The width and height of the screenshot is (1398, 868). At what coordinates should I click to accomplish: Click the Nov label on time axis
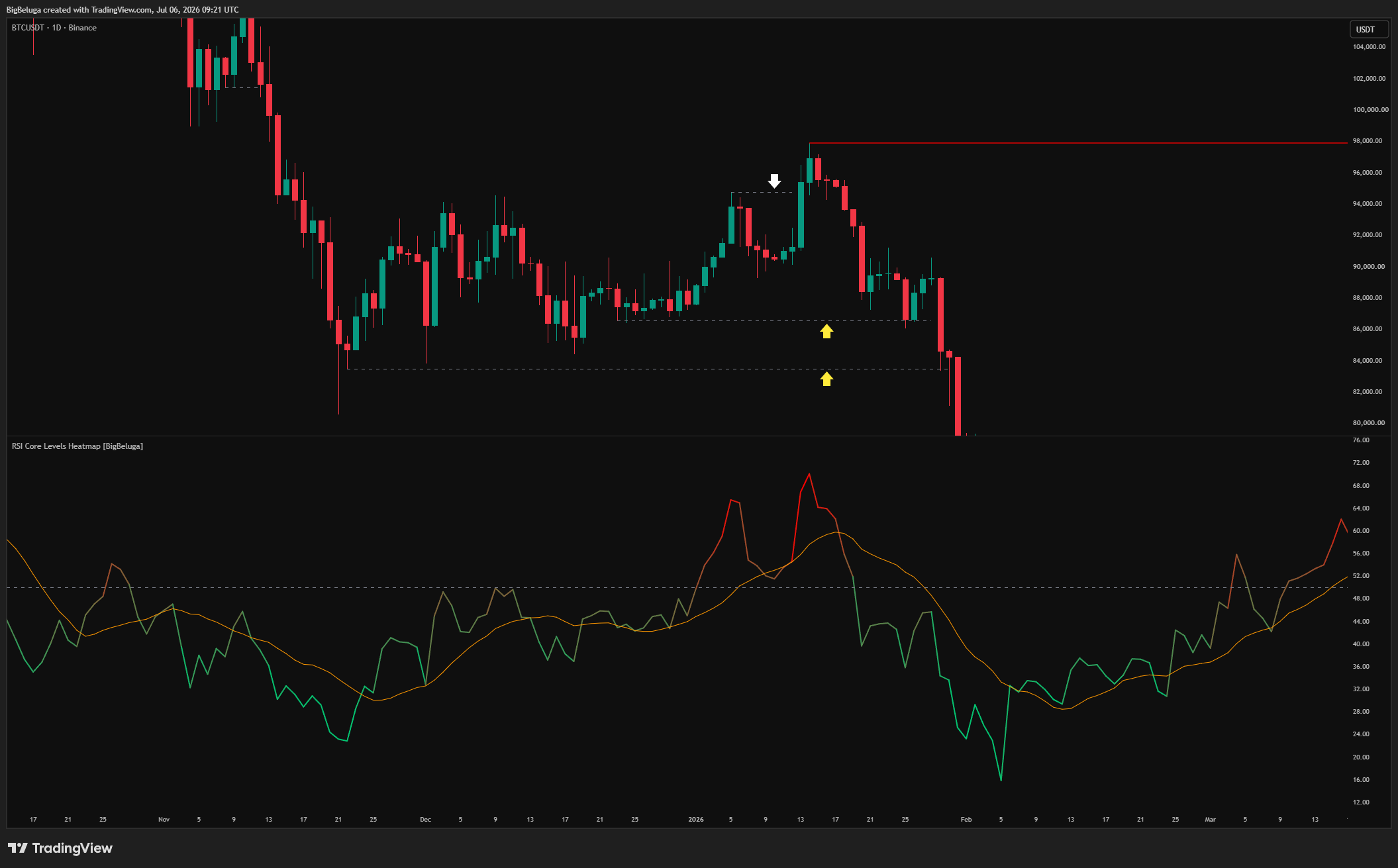point(164,820)
